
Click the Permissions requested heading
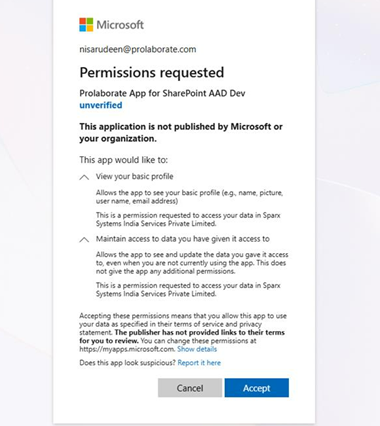(152, 72)
